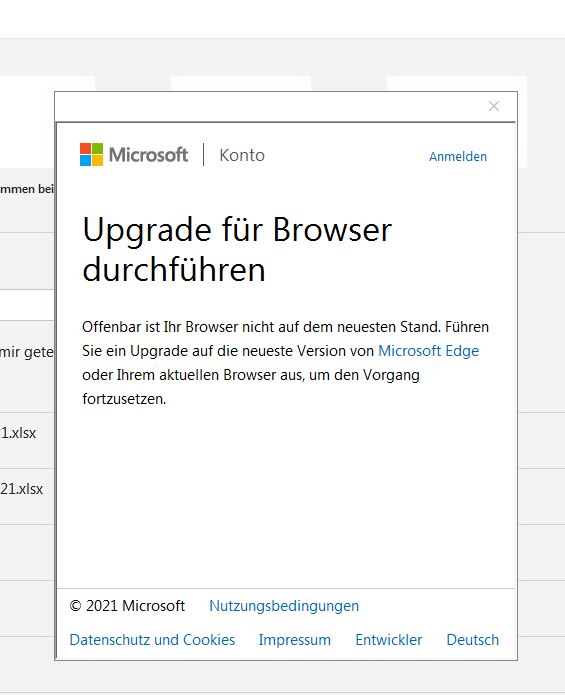This screenshot has height=695, width=565.
Task: Follow the Microsoft Edge link
Action: [429, 351]
